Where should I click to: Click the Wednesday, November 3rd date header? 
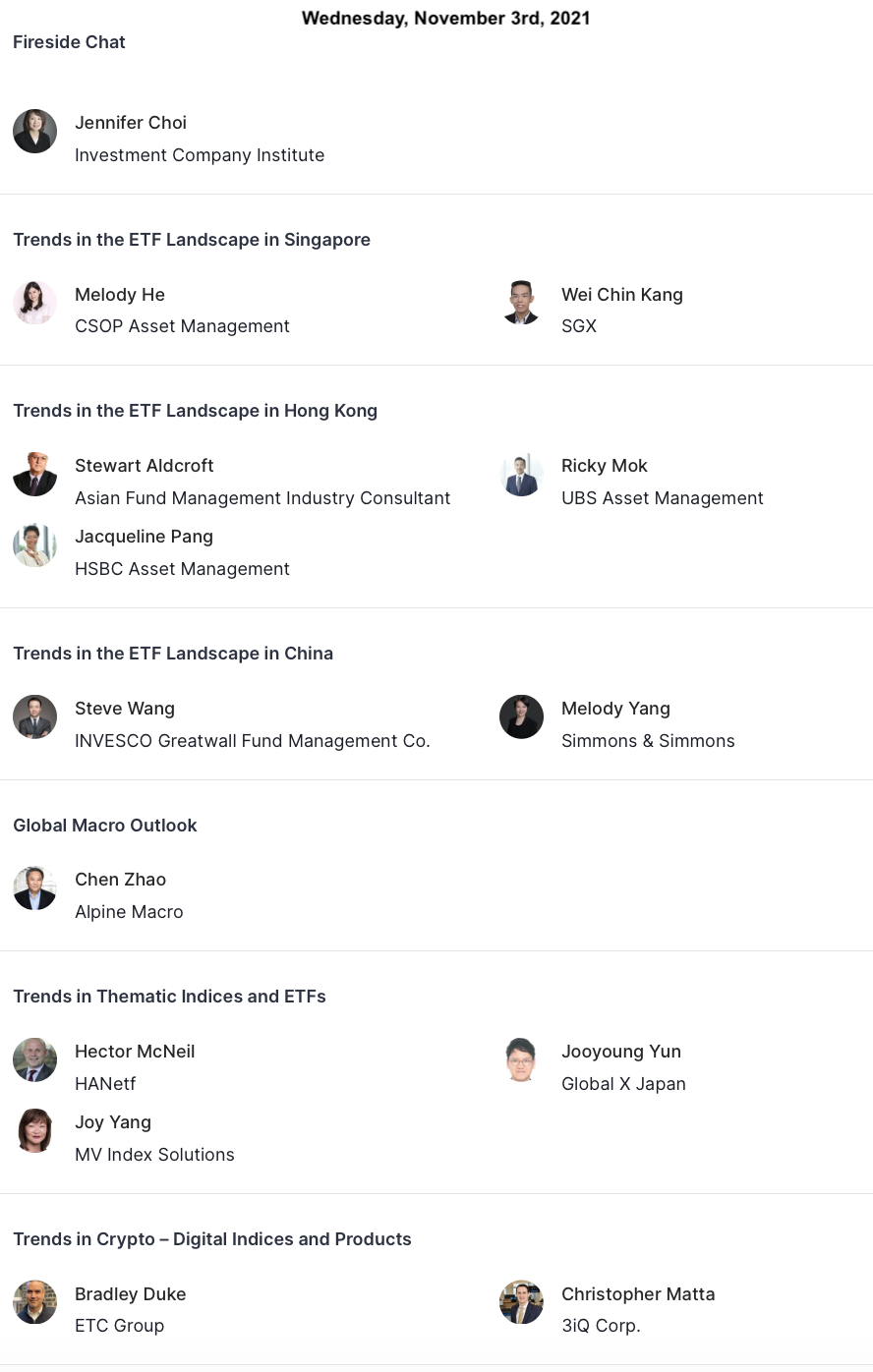tap(445, 18)
